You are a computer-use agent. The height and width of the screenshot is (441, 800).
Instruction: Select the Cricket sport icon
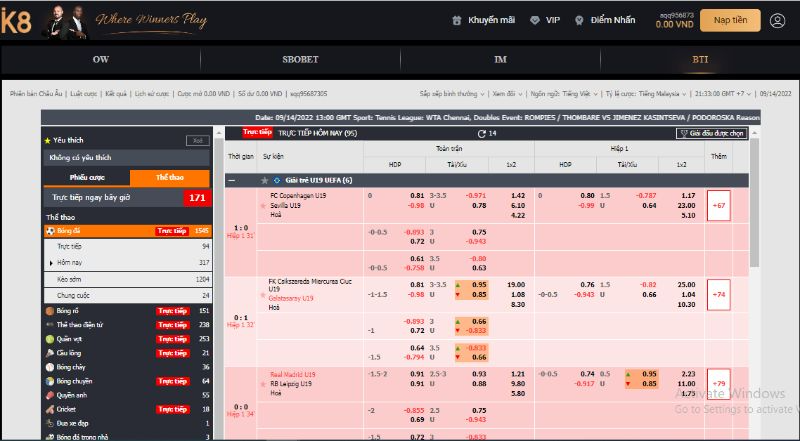click(49, 409)
